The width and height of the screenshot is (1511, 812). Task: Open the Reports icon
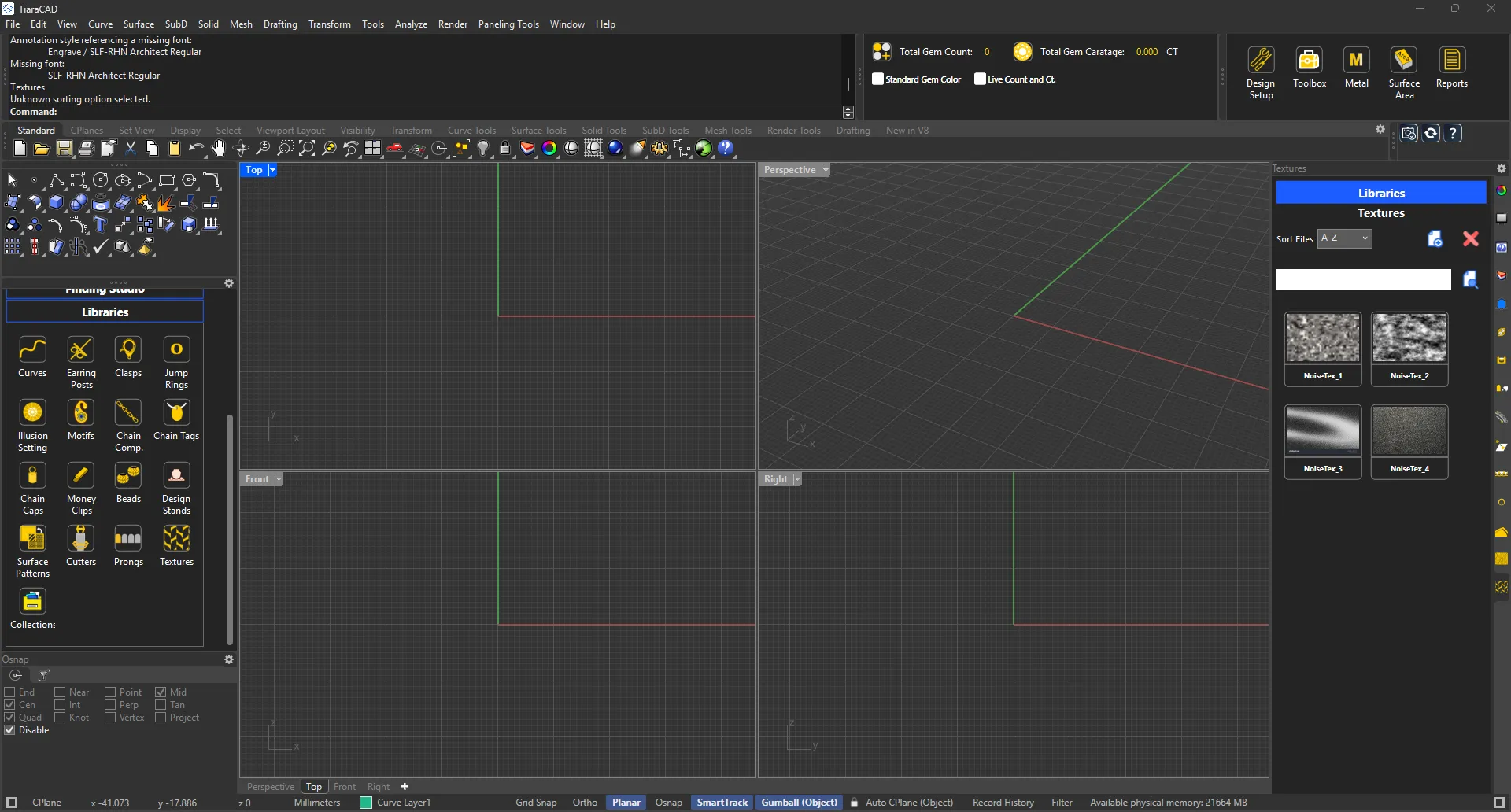1451,61
